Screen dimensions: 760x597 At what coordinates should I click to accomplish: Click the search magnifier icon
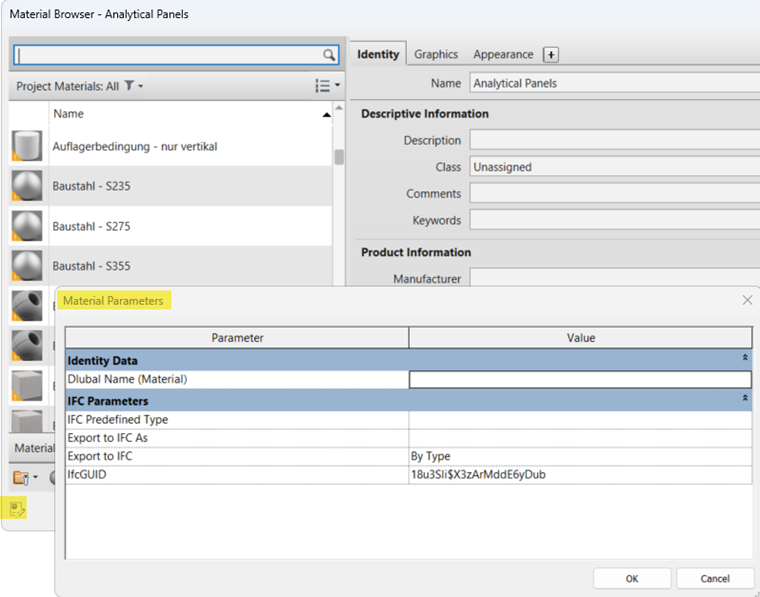click(x=329, y=55)
